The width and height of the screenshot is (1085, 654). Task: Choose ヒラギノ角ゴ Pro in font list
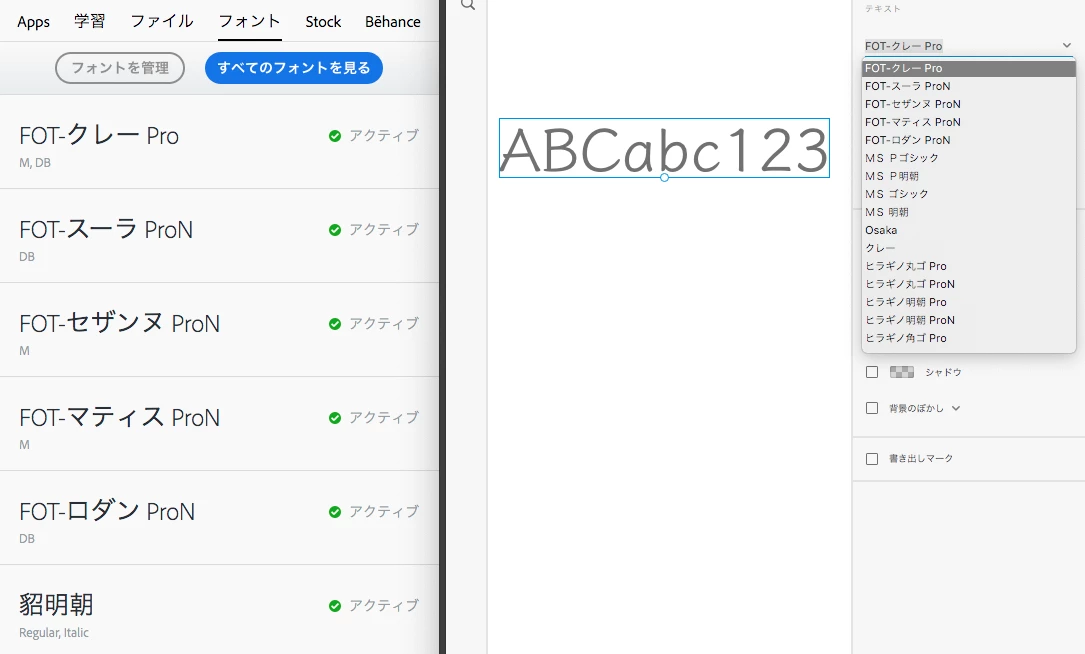(969, 338)
